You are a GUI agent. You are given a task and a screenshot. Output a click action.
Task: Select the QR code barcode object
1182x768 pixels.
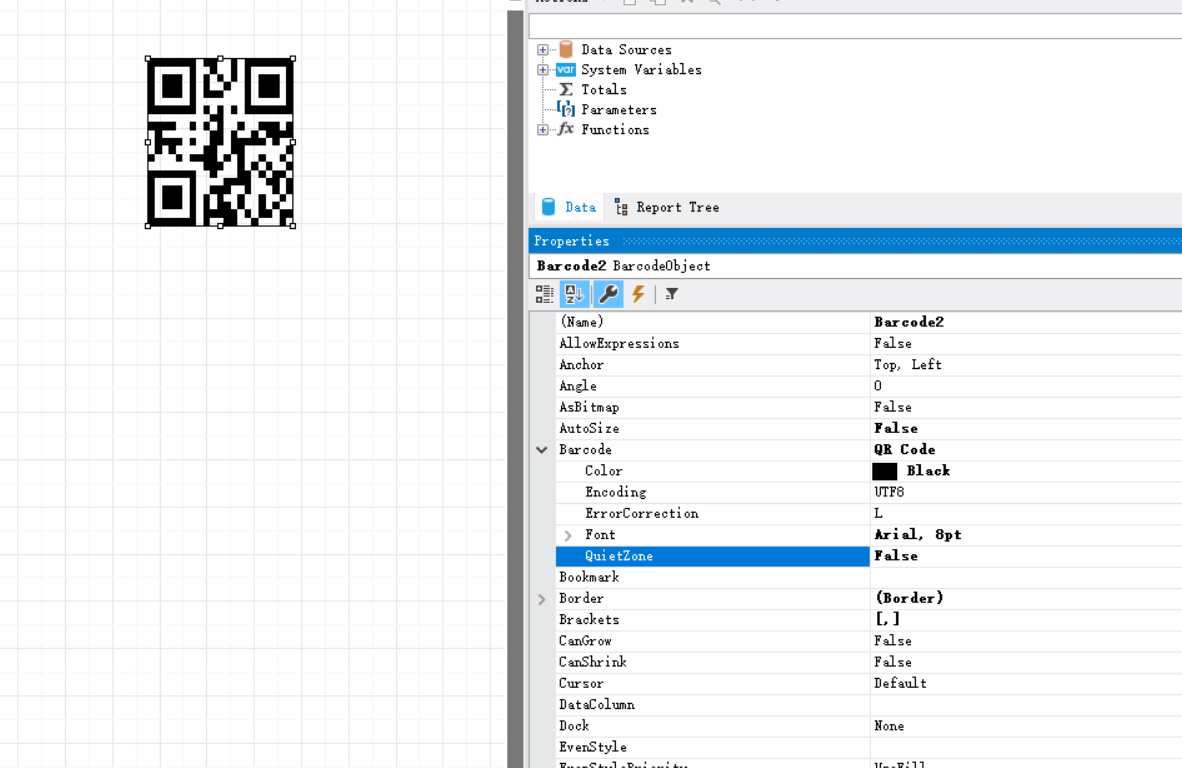pos(220,142)
